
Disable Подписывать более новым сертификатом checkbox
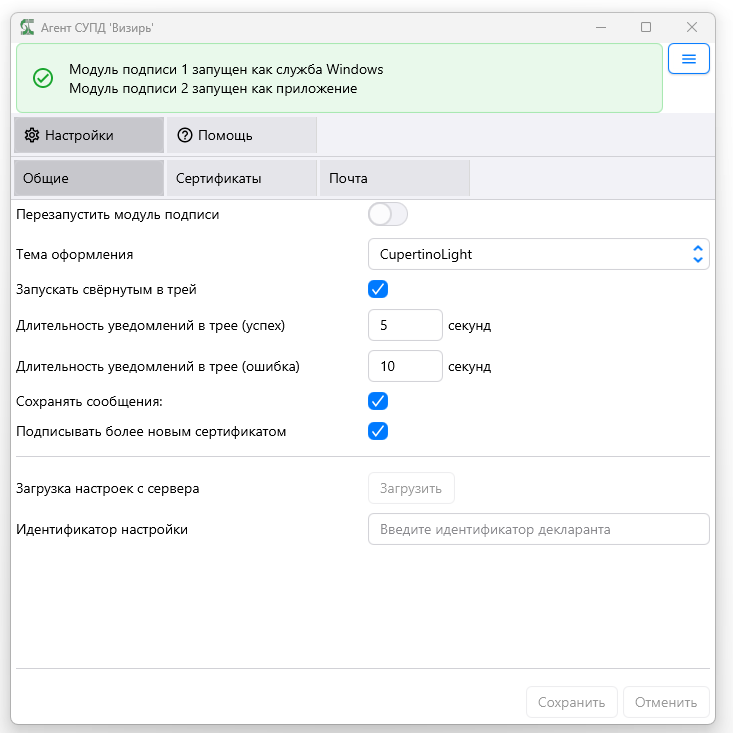(x=378, y=431)
